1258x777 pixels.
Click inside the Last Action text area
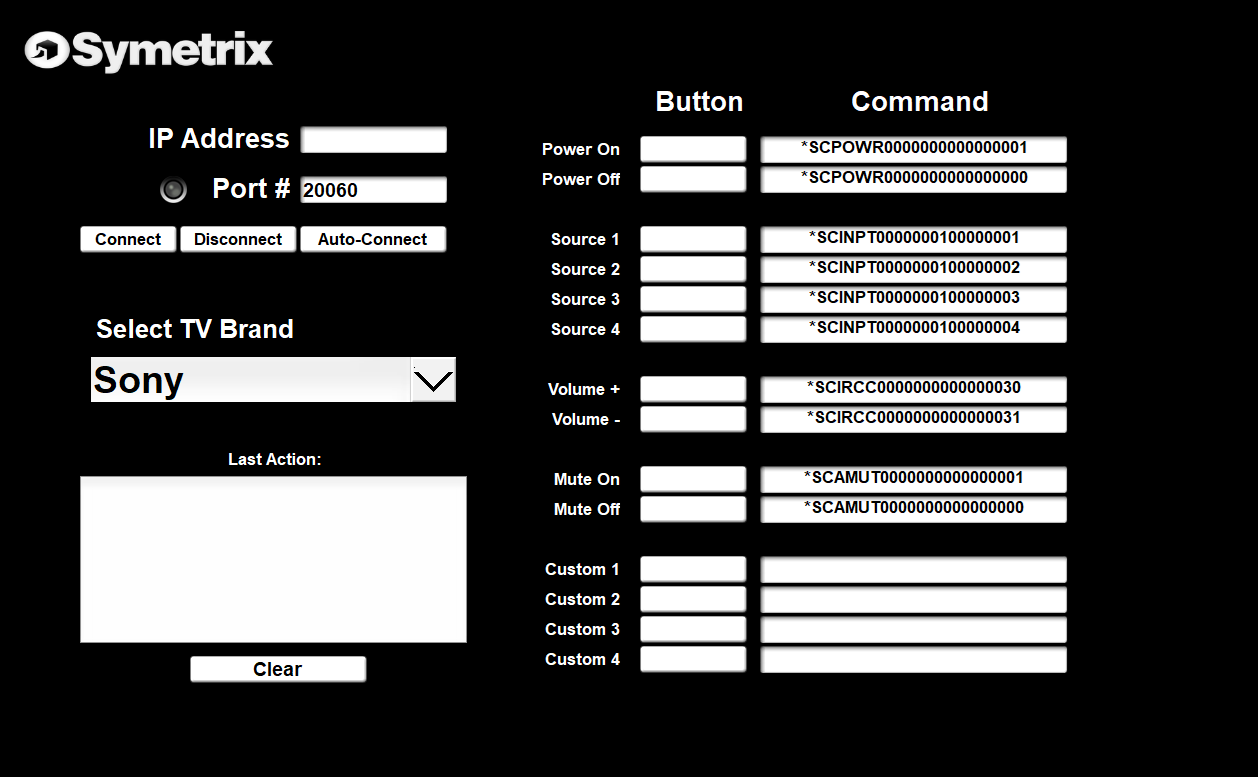point(273,559)
